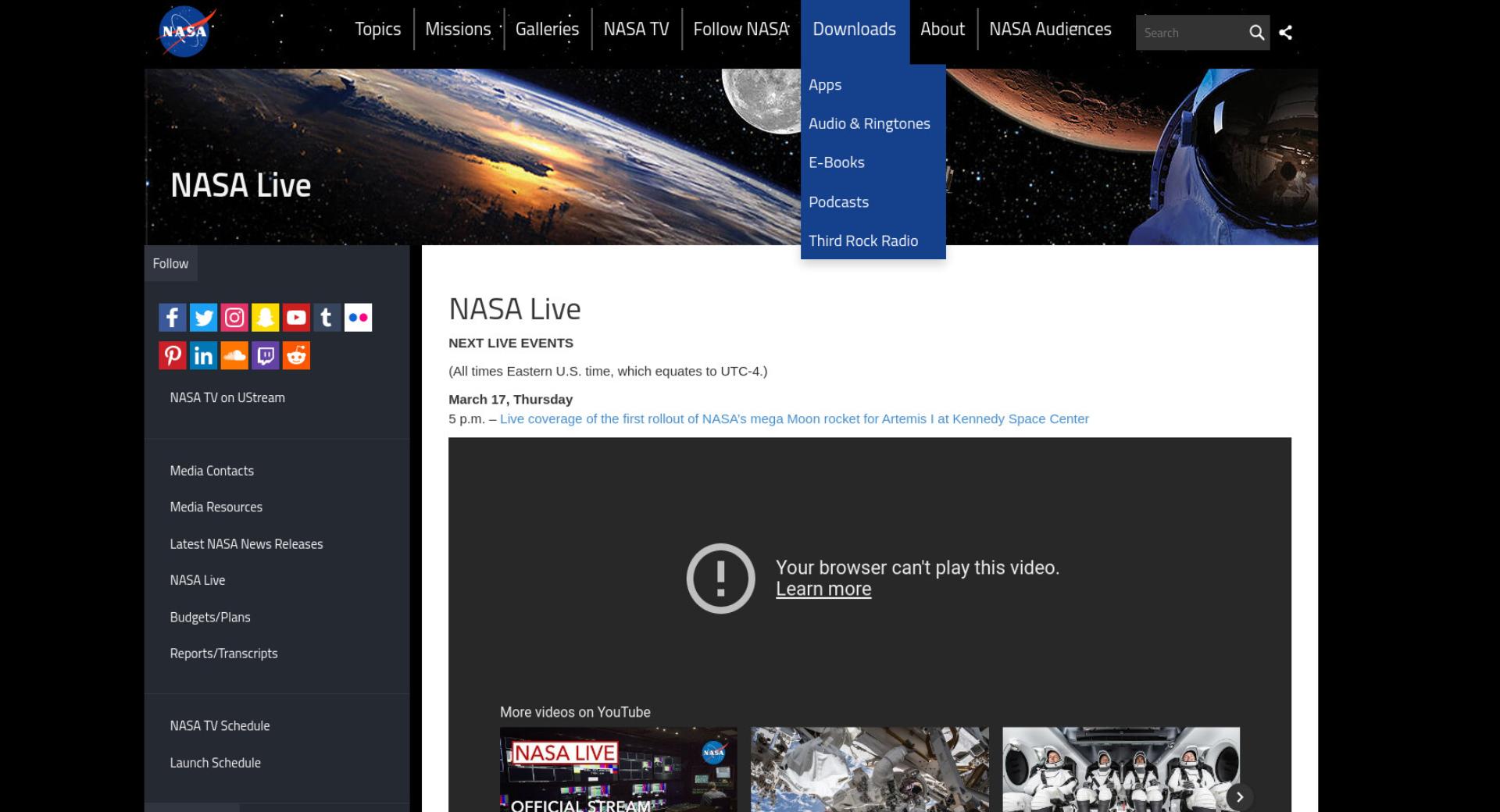Viewport: 1500px width, 812px height.
Task: Open NASA's Facebook page icon
Action: (173, 317)
